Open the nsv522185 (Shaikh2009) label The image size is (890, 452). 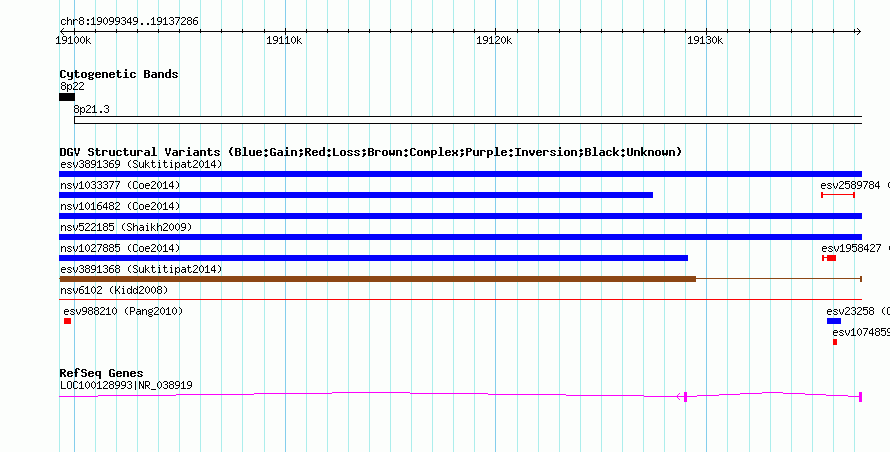point(127,227)
